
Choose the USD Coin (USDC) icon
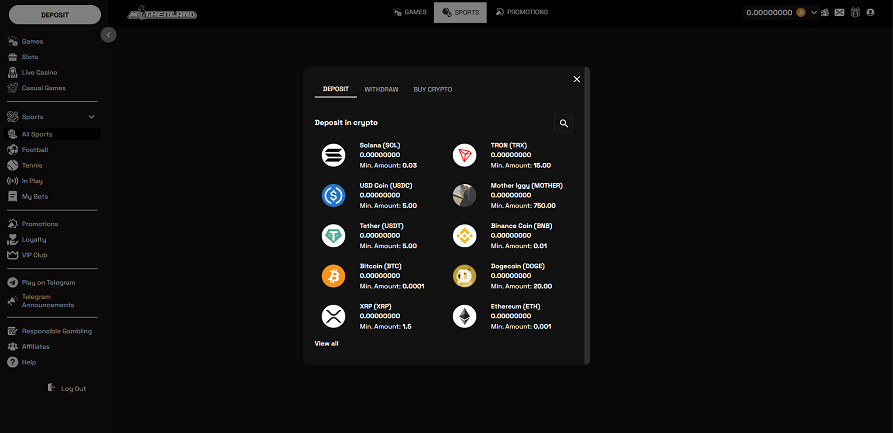pos(333,195)
